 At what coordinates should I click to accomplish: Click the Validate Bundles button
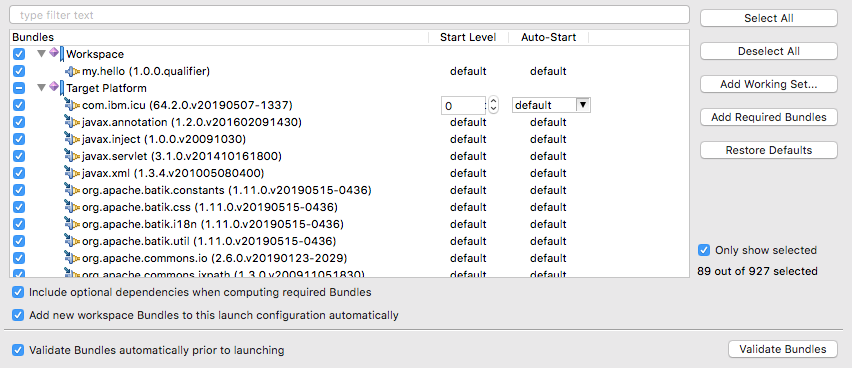(783, 349)
